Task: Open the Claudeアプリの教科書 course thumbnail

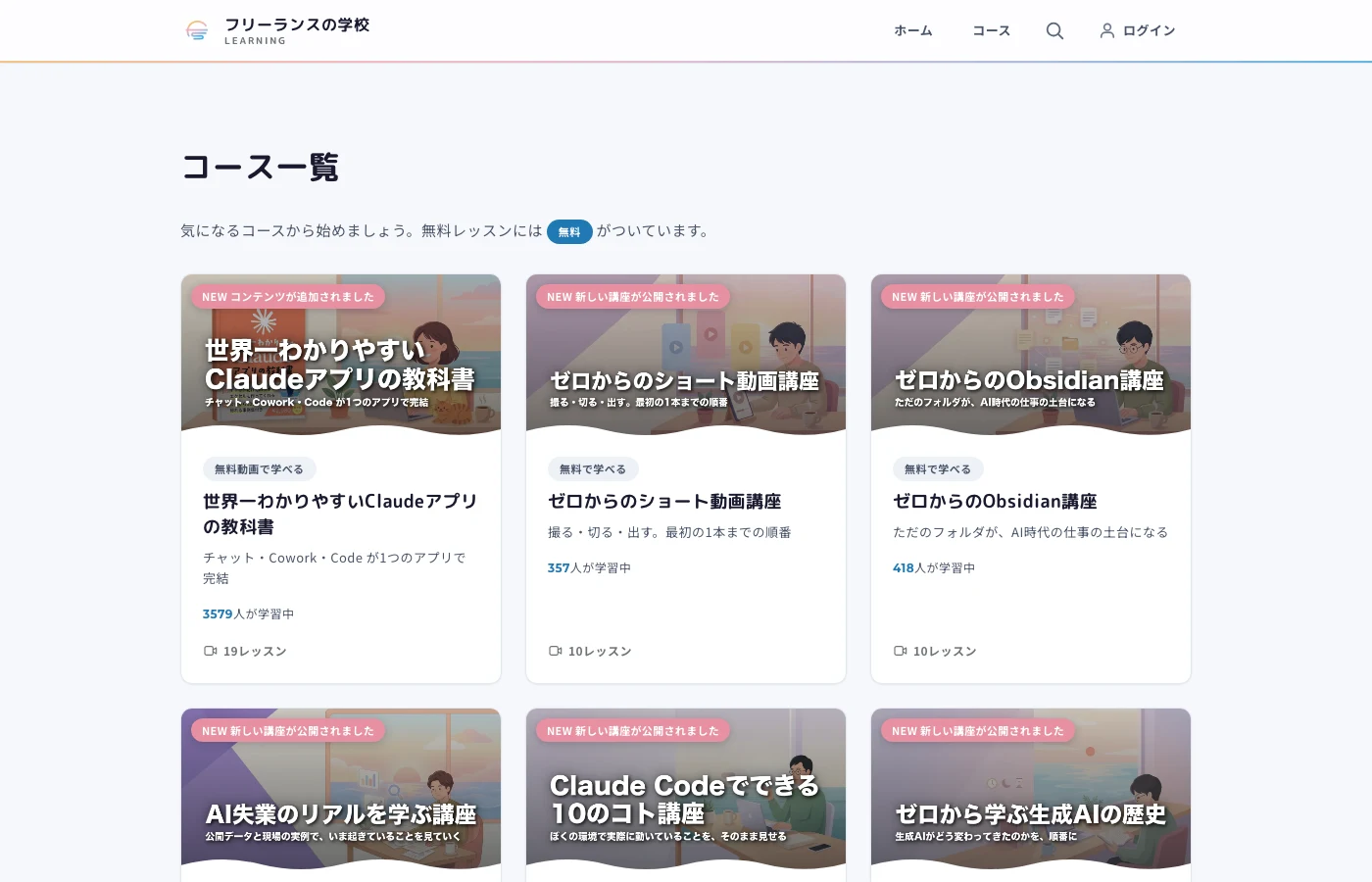Action: 341,354
